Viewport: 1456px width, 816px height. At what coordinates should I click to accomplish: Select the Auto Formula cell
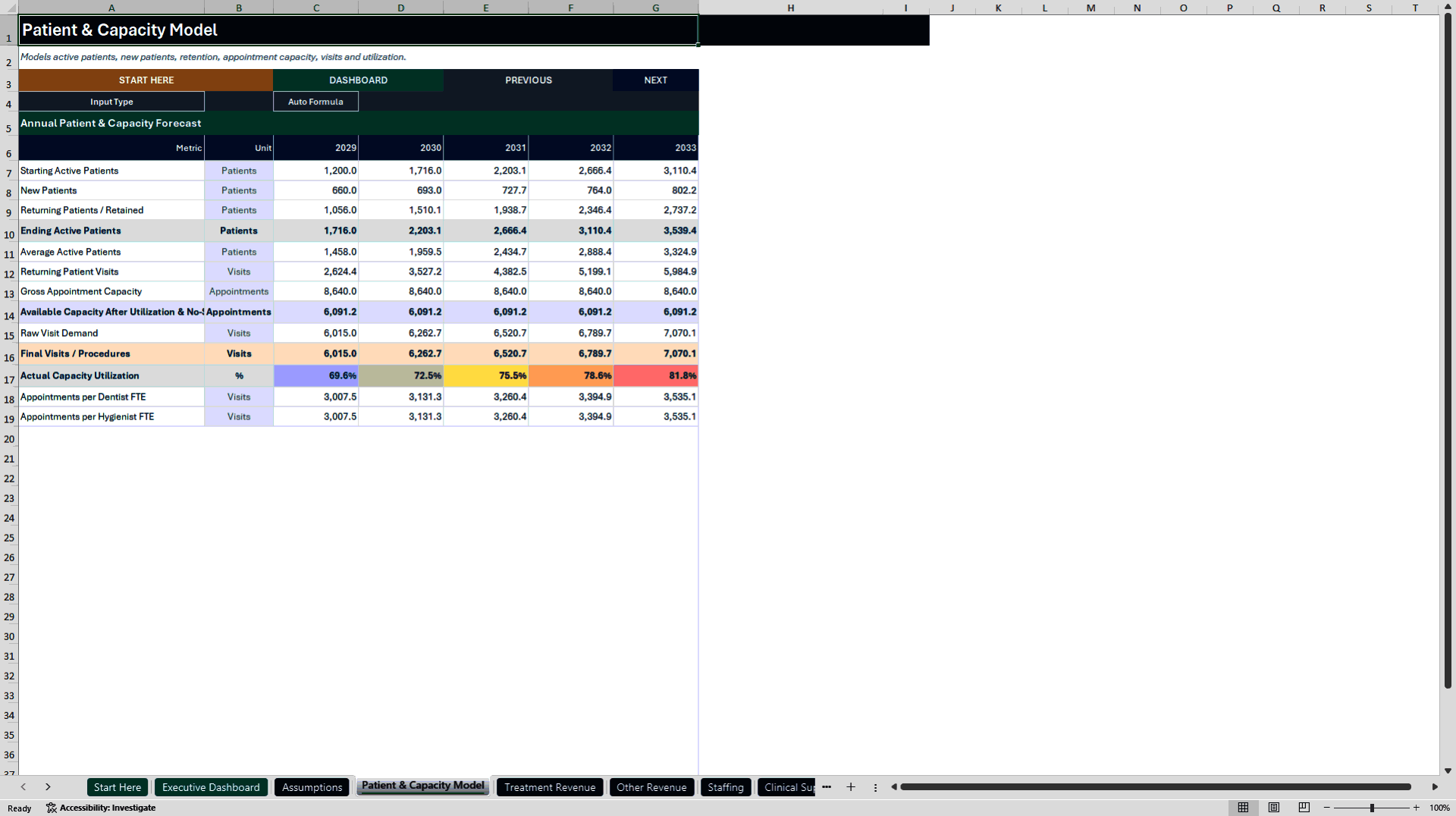coord(315,102)
